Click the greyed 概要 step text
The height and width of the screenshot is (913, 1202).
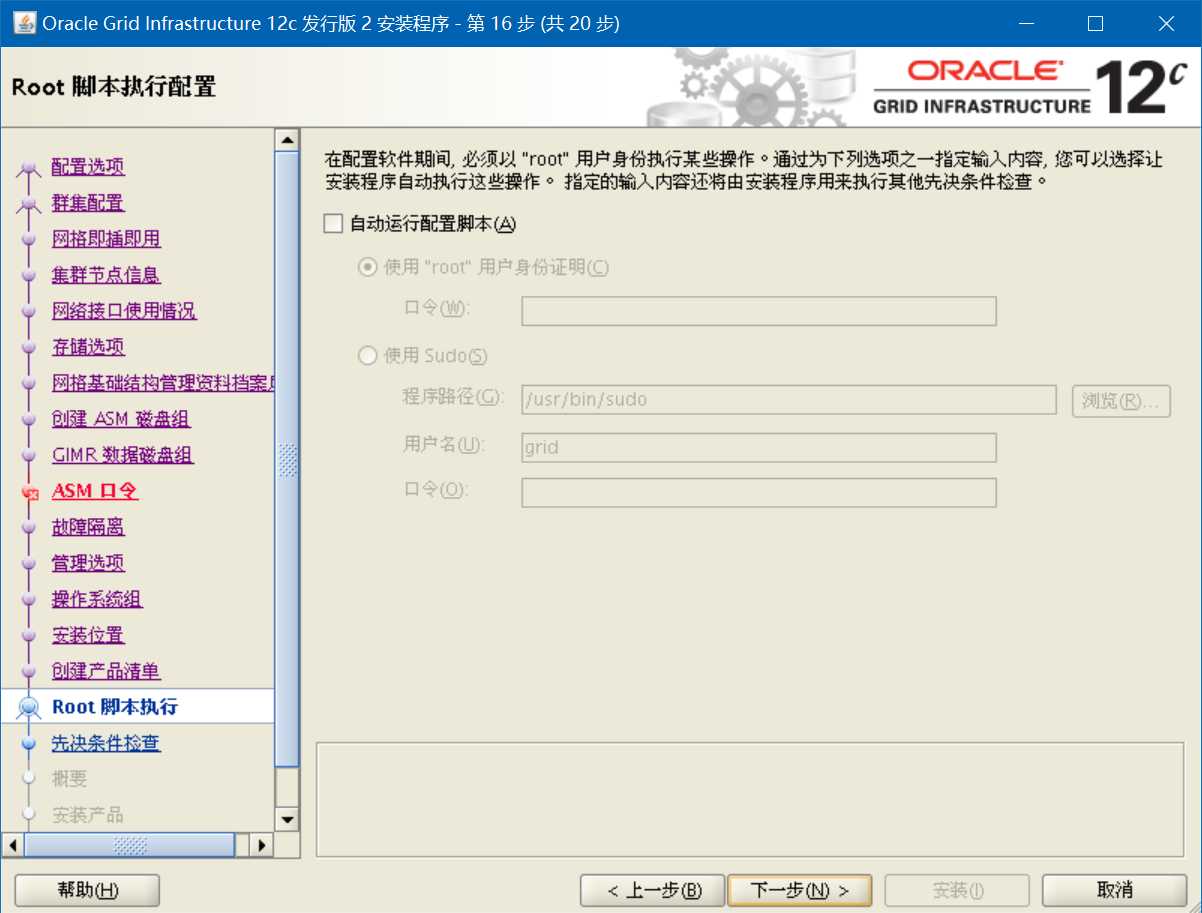(70, 779)
